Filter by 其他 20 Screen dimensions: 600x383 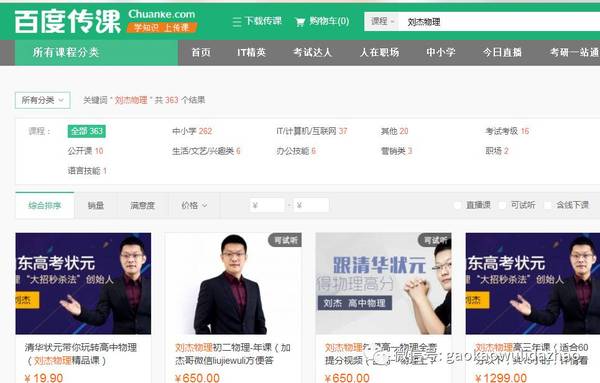click(x=395, y=131)
